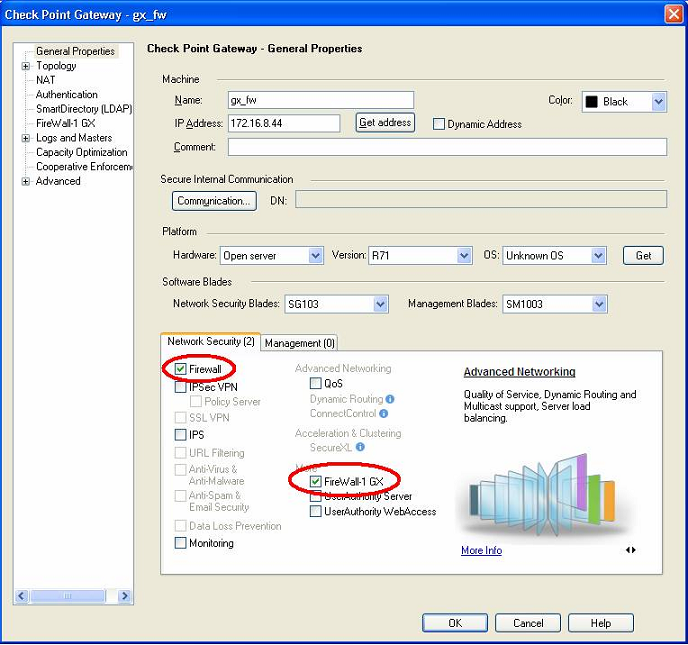Expand the Topology tree node
This screenshot has height=645, width=688.
click(26, 66)
